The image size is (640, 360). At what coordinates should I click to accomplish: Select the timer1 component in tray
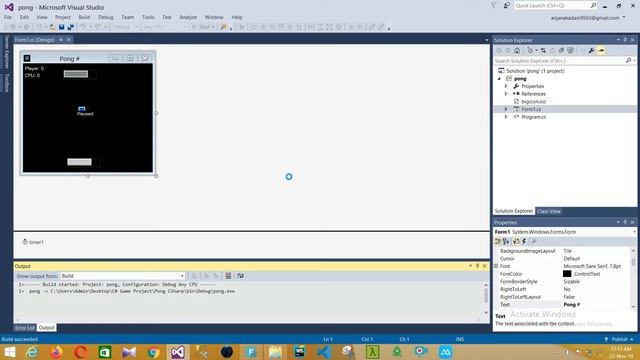click(33, 242)
